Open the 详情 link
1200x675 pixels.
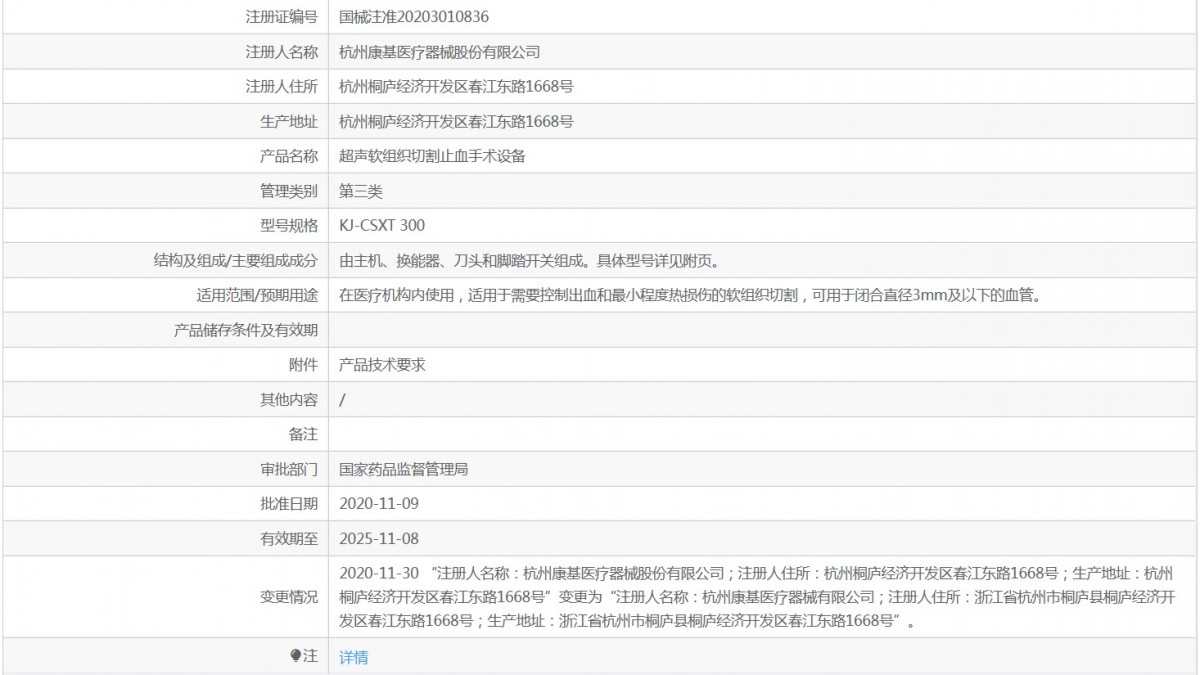[353, 657]
